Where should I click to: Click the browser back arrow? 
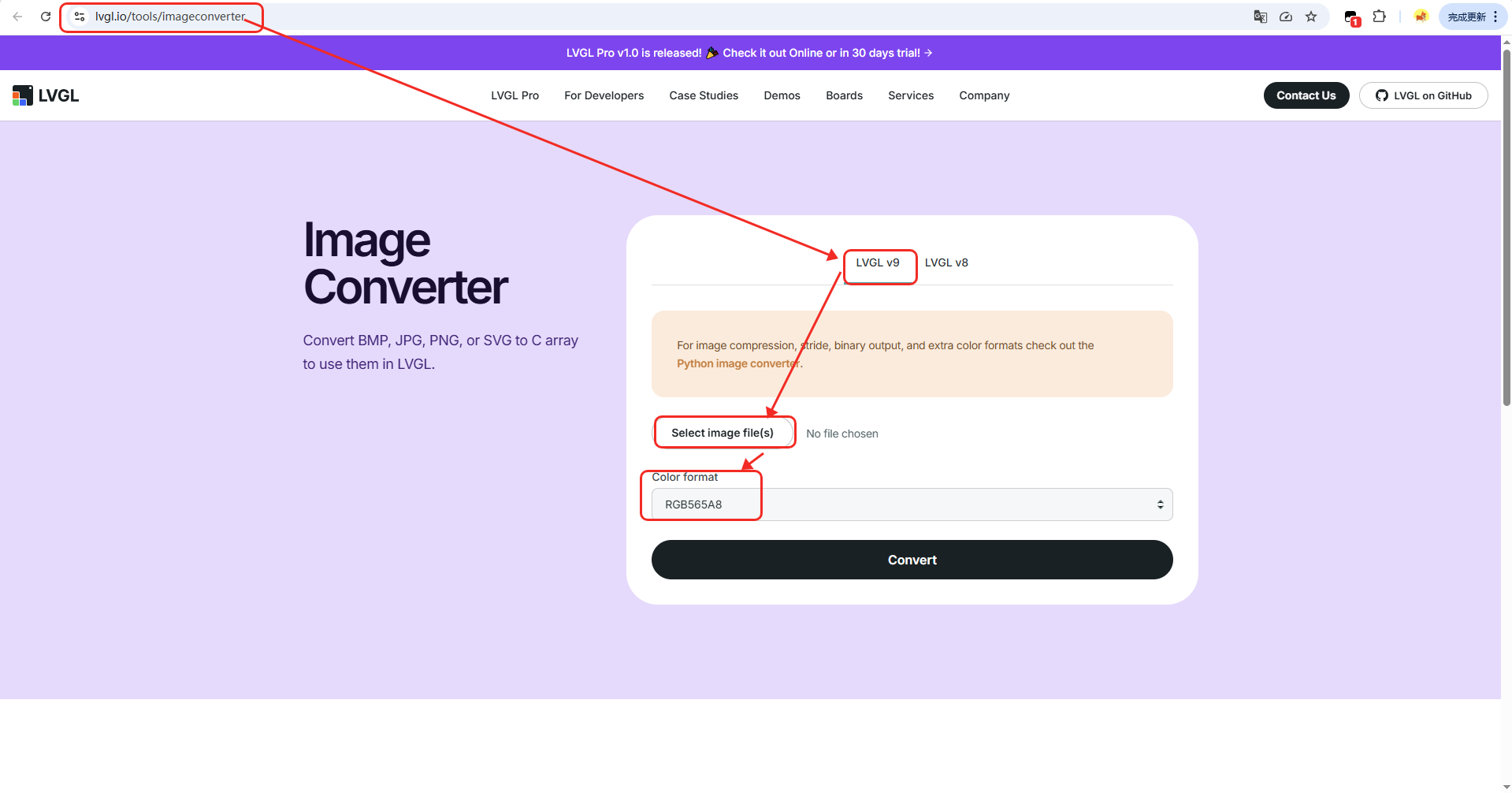(x=17, y=17)
